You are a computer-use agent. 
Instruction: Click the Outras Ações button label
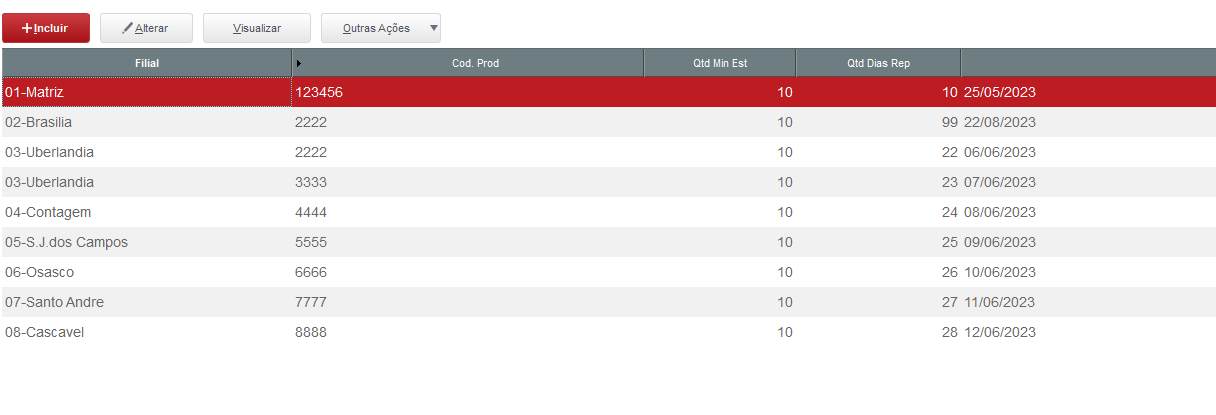[x=376, y=29]
